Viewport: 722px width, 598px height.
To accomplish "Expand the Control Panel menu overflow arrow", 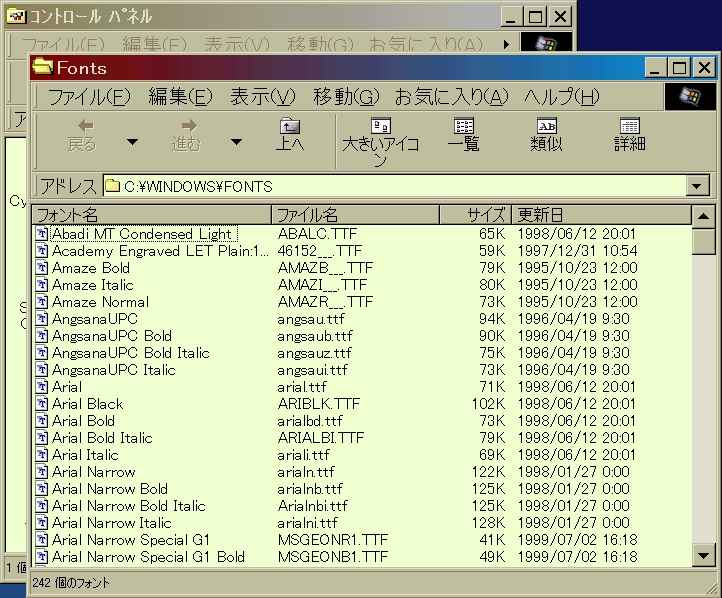I will pos(507,44).
